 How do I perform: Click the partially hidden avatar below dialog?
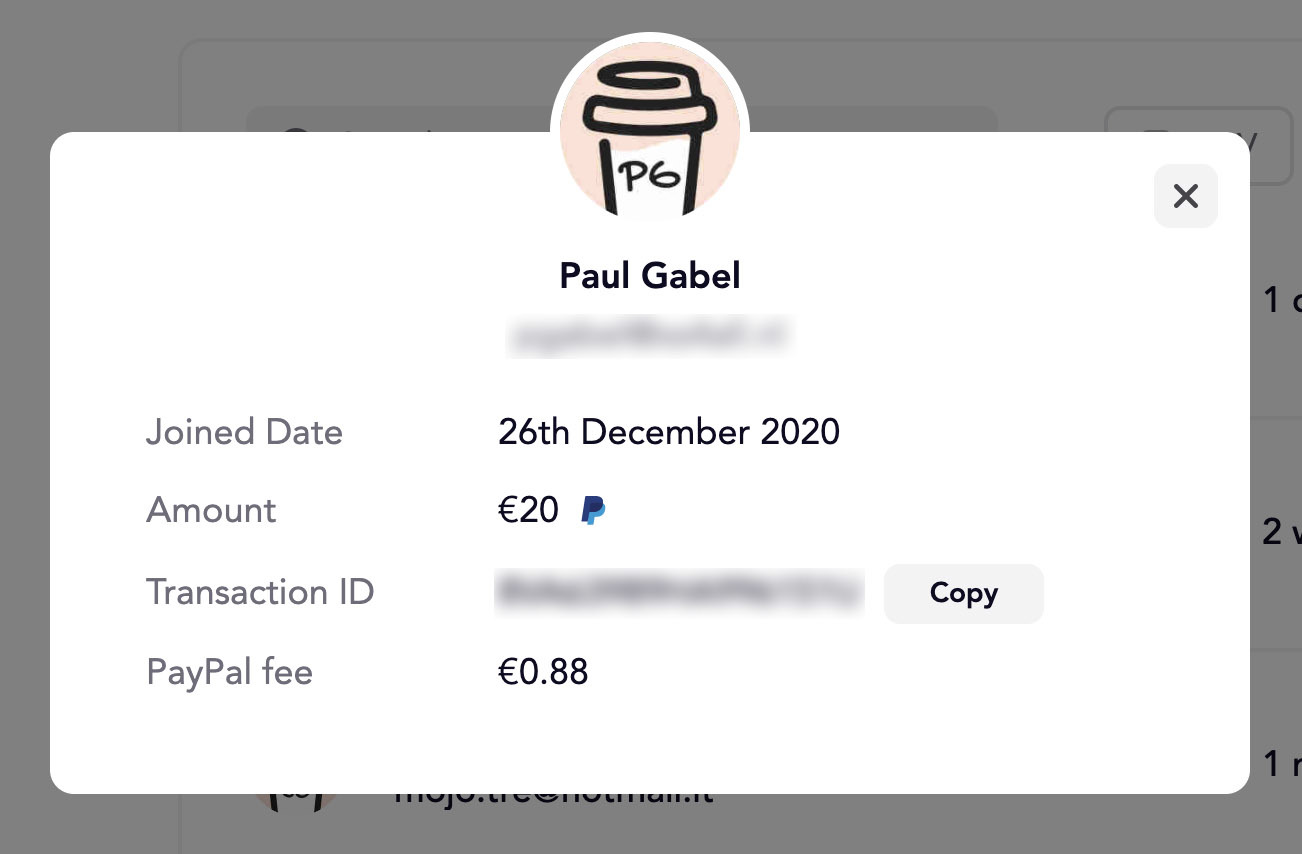coord(294,801)
